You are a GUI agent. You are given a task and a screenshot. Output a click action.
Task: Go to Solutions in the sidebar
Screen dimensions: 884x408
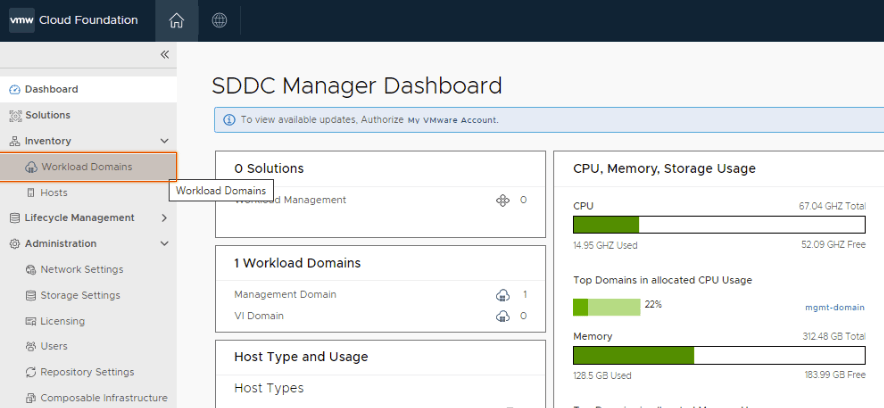(x=47, y=115)
